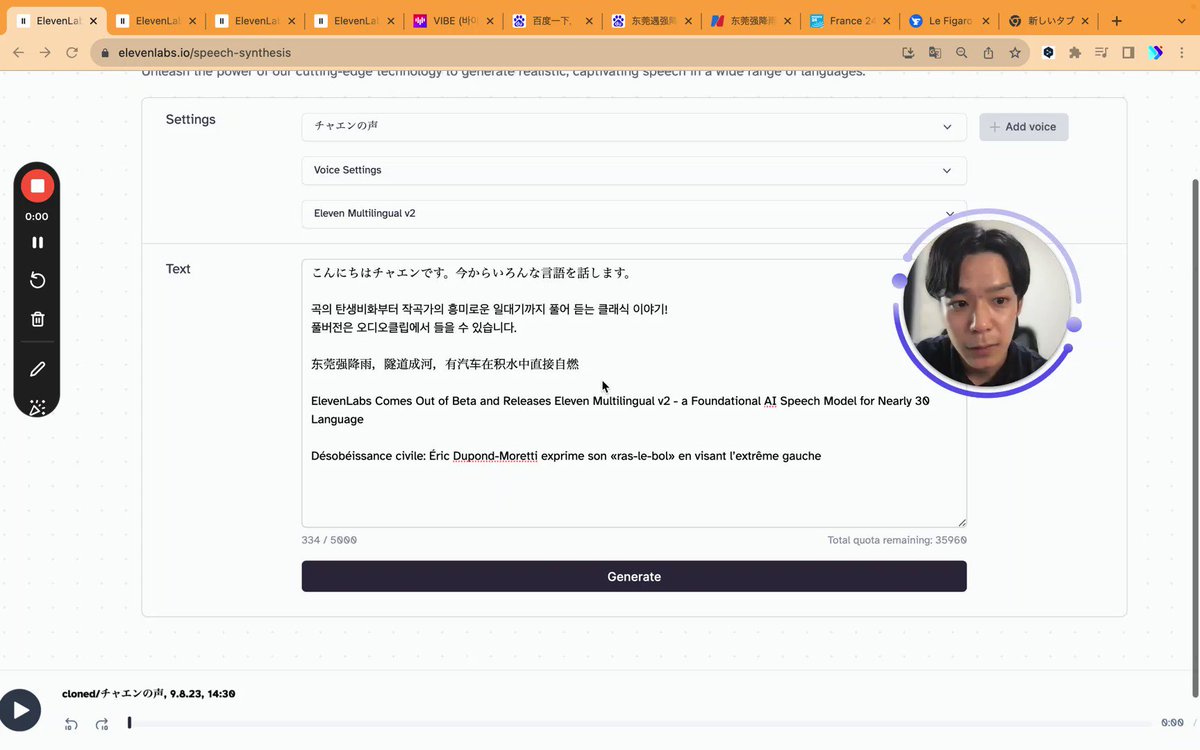Click the cloned/チャエンの声 clip title
This screenshot has width=1200, height=750.
click(x=149, y=693)
